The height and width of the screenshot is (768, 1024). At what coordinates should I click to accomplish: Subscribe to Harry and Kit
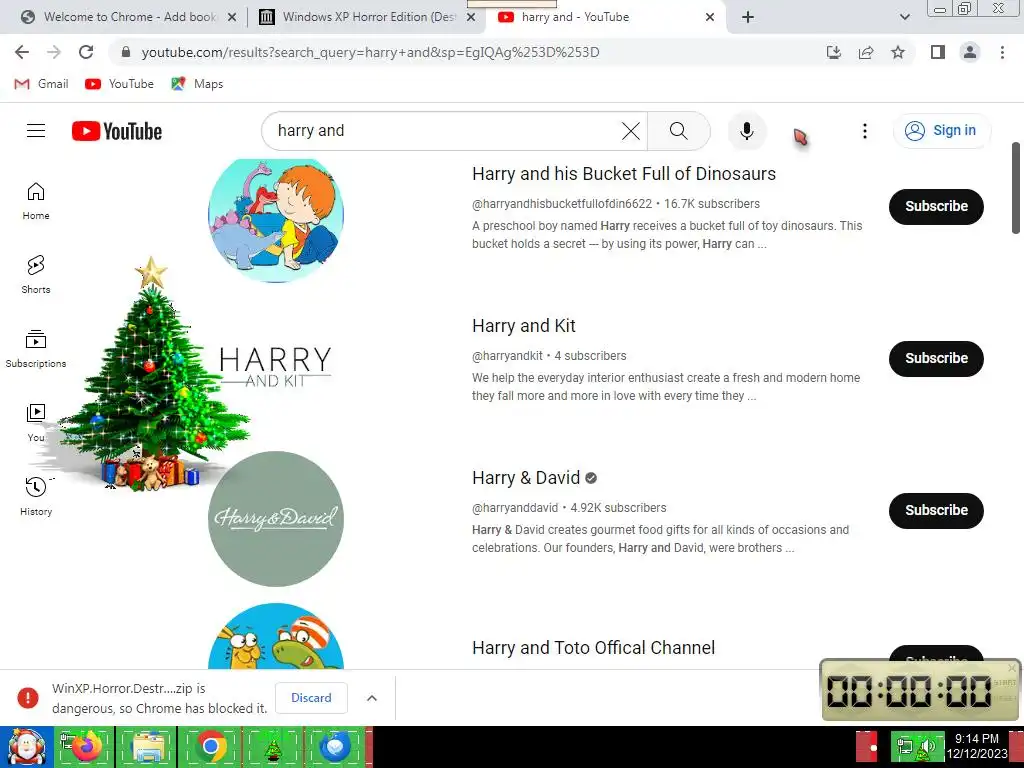tap(936, 359)
